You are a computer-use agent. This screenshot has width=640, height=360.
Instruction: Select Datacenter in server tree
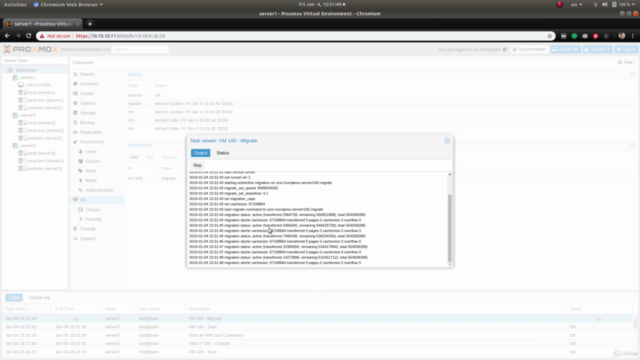click(x=26, y=70)
